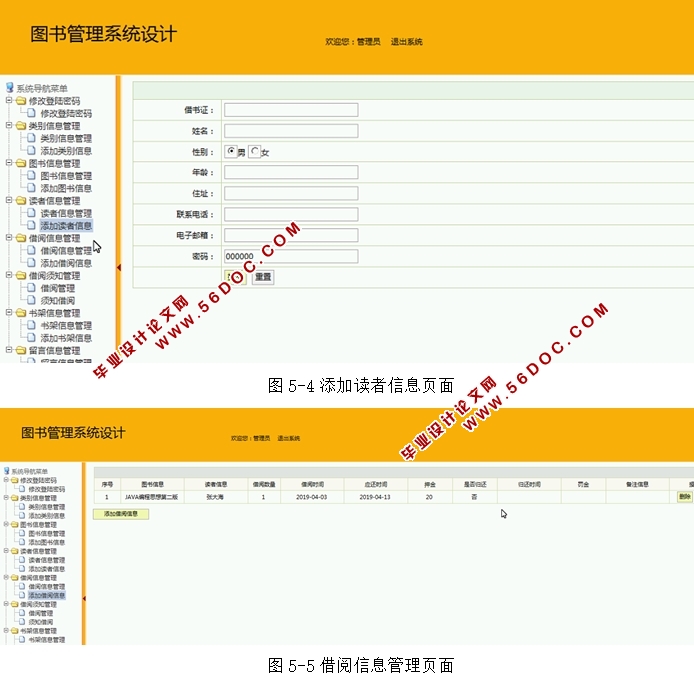This screenshot has height=698, width=694.
Task: Click the 借书证 input field
Action: [290, 110]
